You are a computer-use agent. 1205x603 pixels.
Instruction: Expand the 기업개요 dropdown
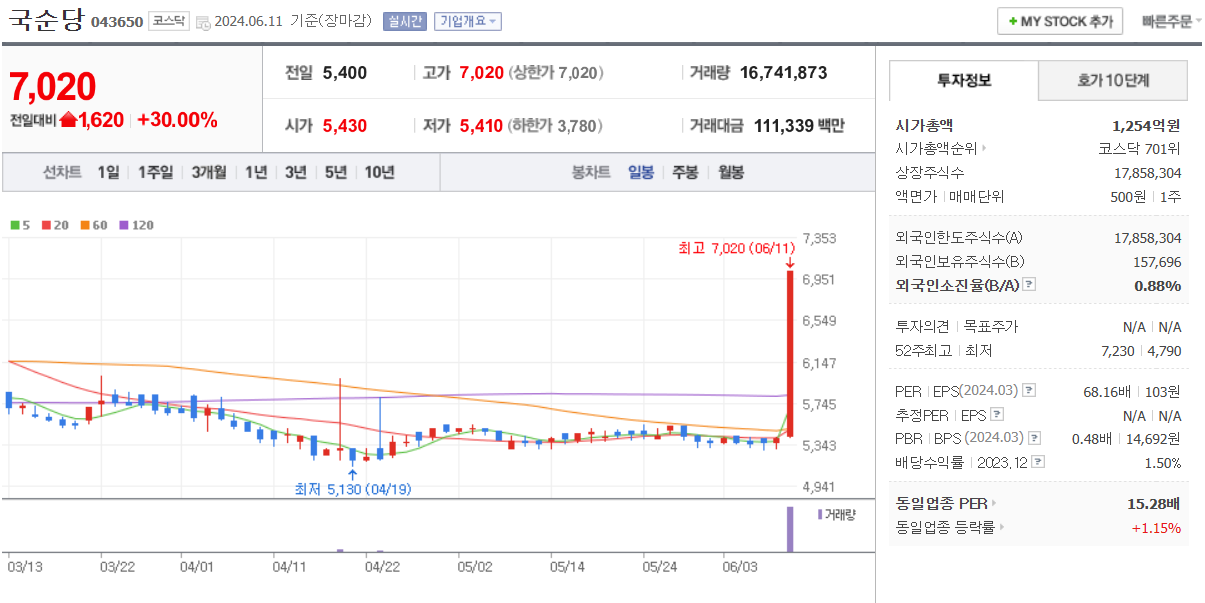coord(467,21)
